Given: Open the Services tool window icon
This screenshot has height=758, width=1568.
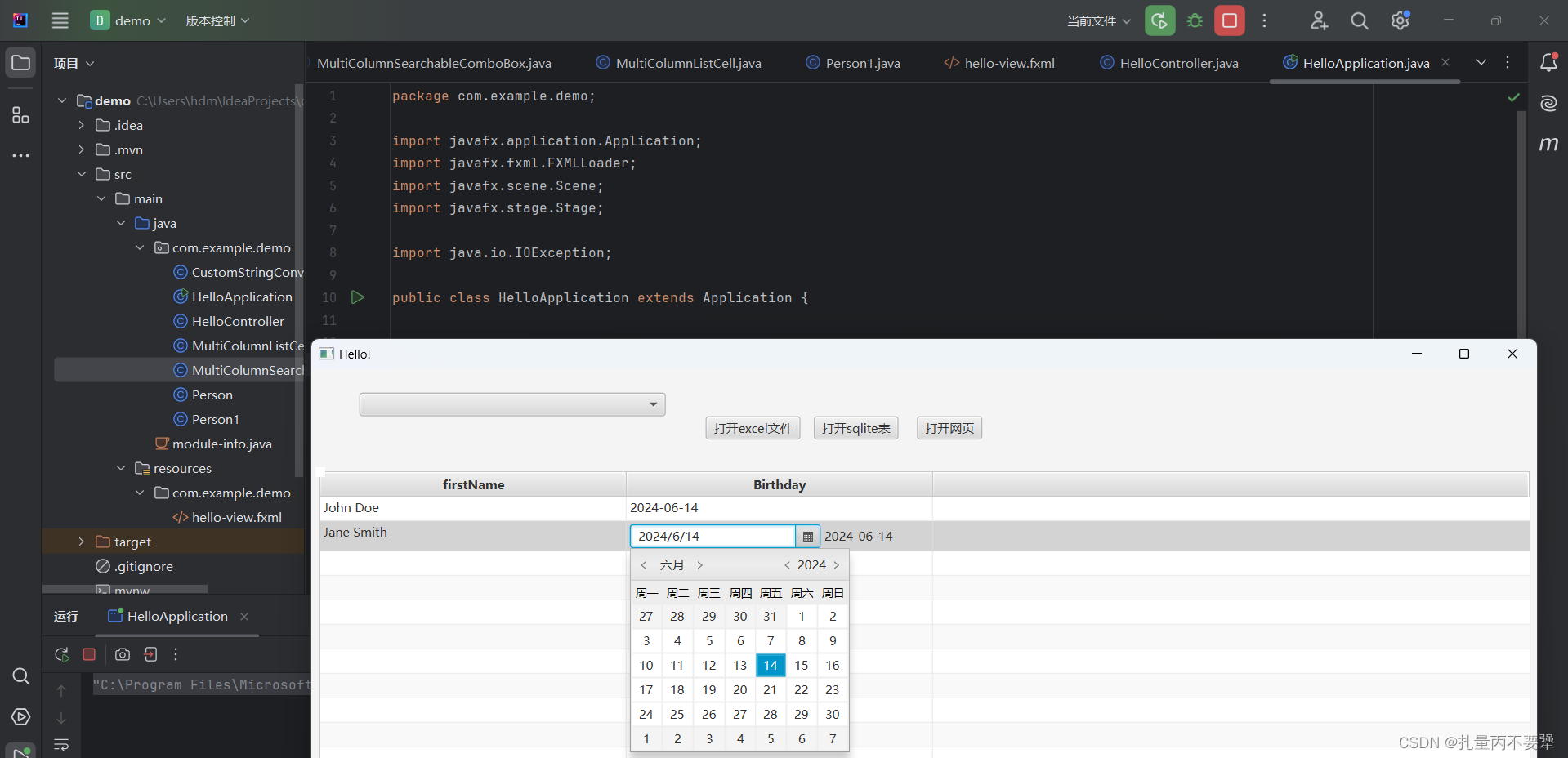Looking at the screenshot, I should pyautogui.click(x=21, y=717).
